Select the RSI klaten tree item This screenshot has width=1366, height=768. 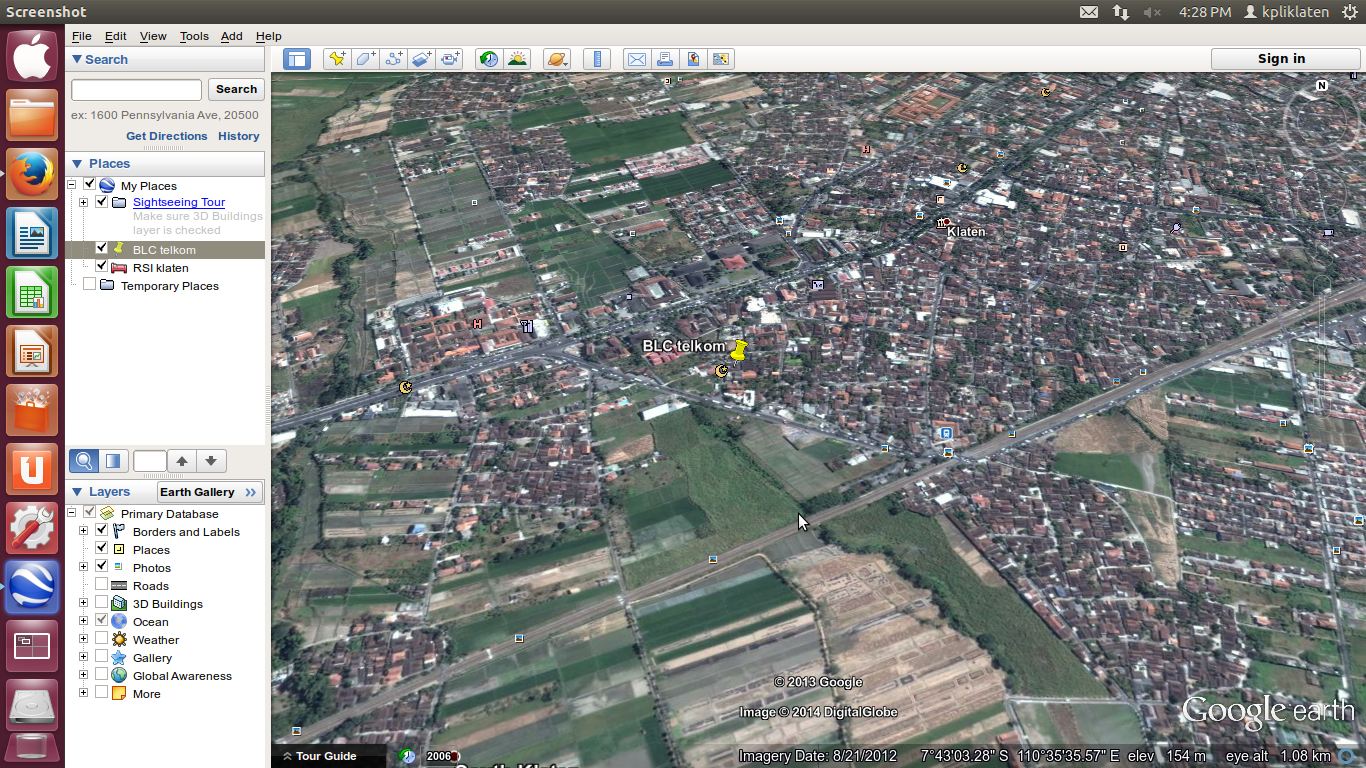coord(160,268)
